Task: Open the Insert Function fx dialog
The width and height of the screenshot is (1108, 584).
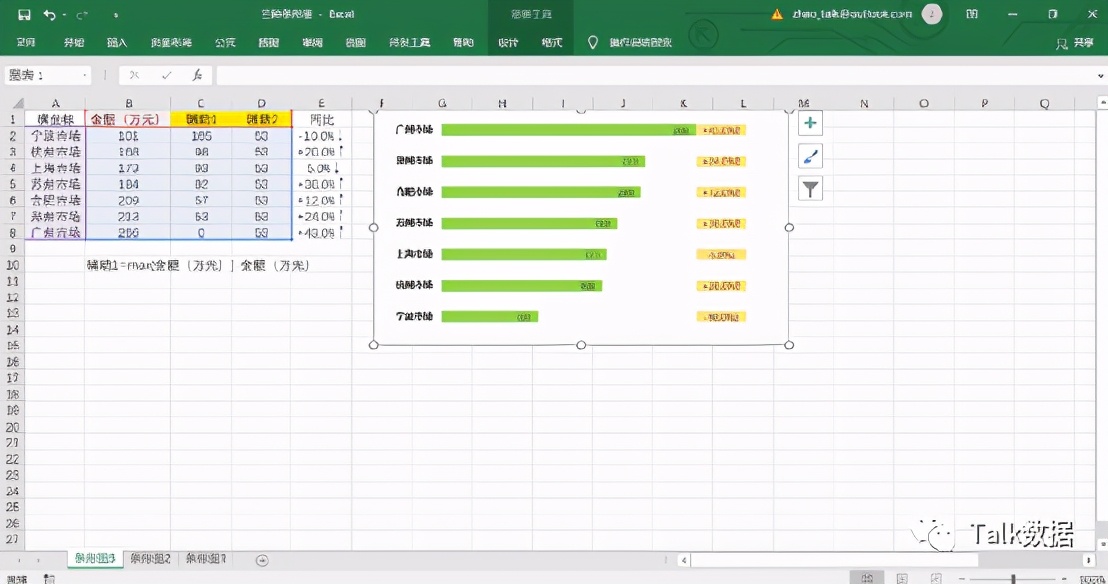Action: [x=197, y=75]
